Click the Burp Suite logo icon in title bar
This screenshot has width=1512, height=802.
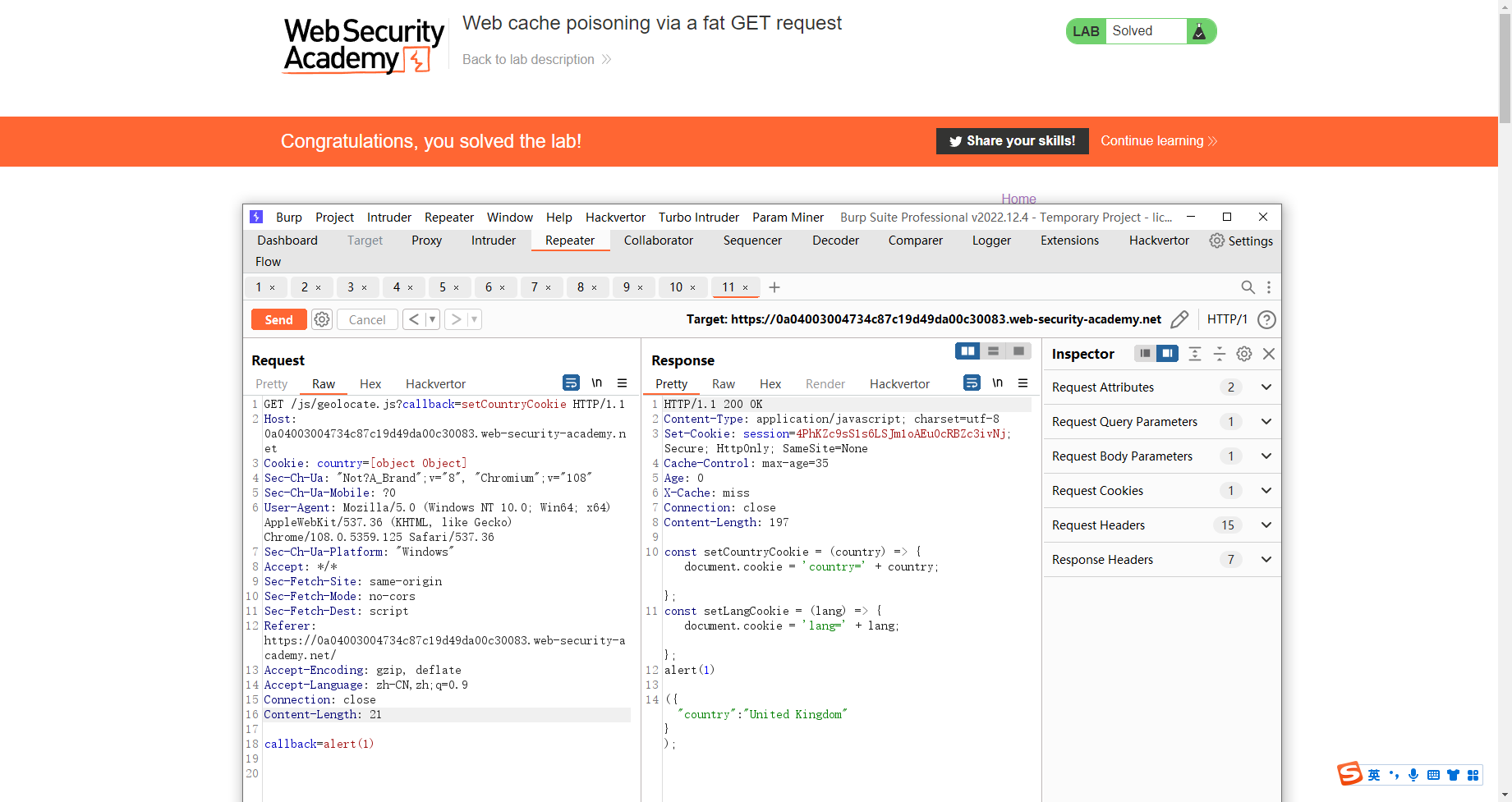point(256,217)
